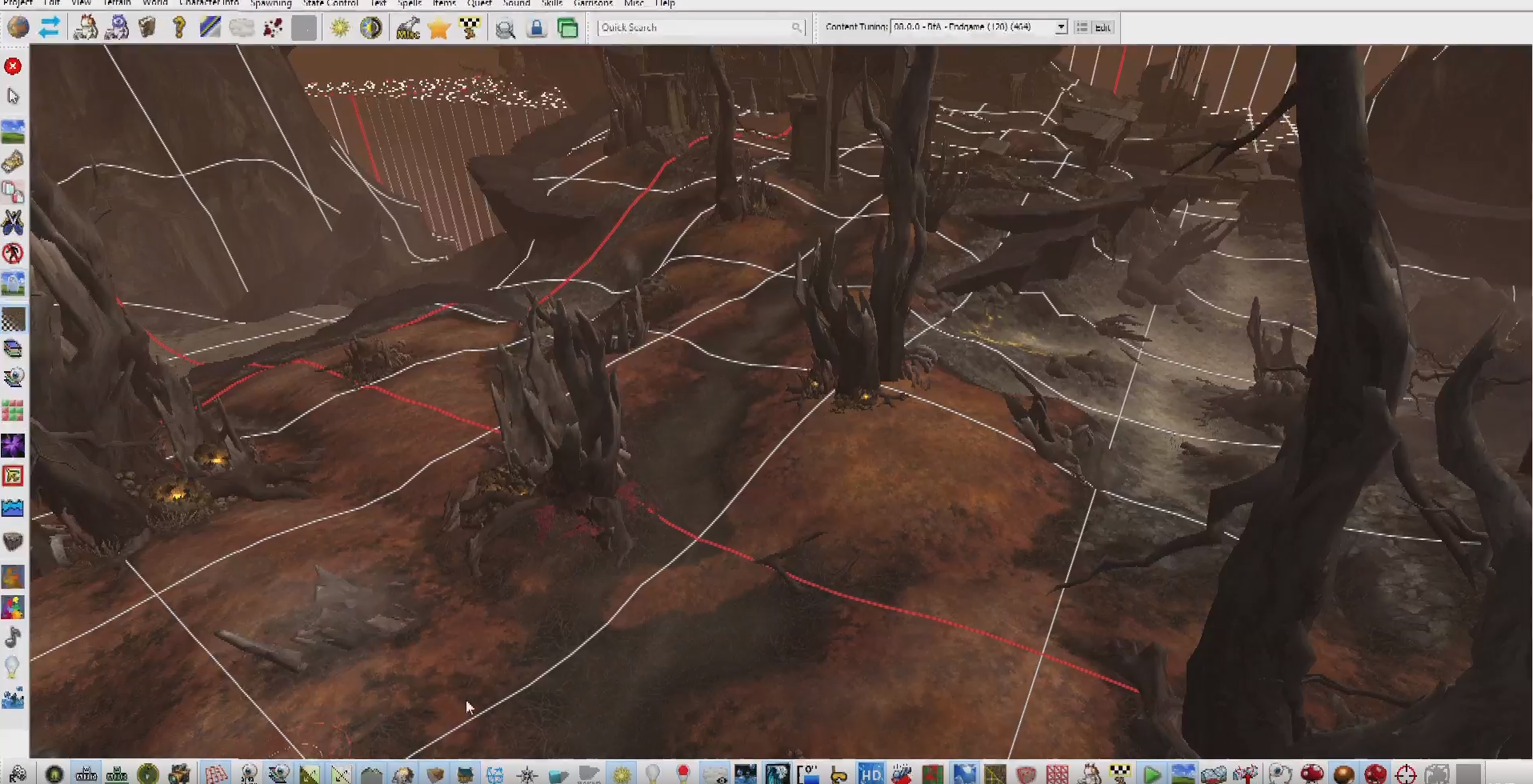The image size is (1533, 784).
Task: Click the green stacked windows icon
Action: 567,28
